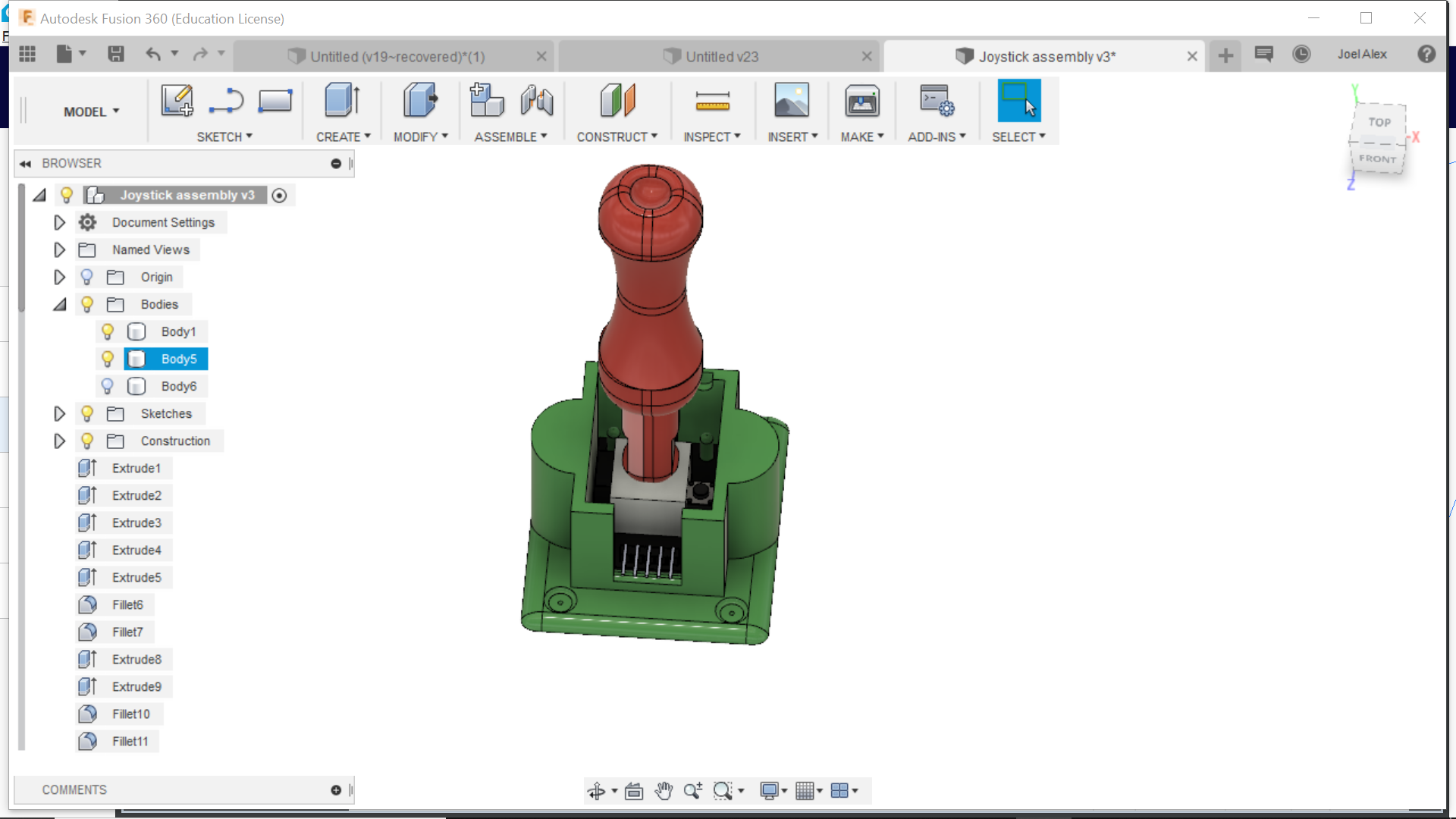1456x819 pixels.
Task: Collapse the Bodies folder
Action: click(x=59, y=304)
